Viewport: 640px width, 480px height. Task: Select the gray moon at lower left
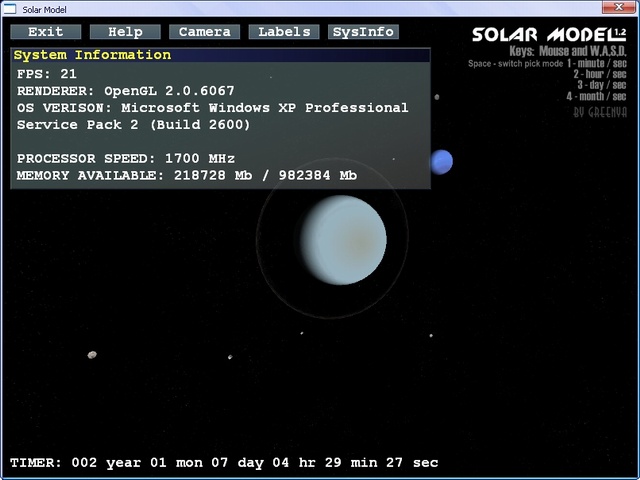(x=93, y=355)
